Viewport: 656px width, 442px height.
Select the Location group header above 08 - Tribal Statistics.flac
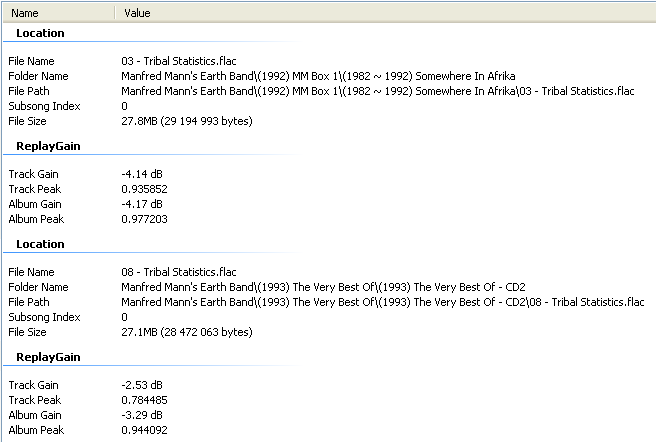(x=40, y=244)
